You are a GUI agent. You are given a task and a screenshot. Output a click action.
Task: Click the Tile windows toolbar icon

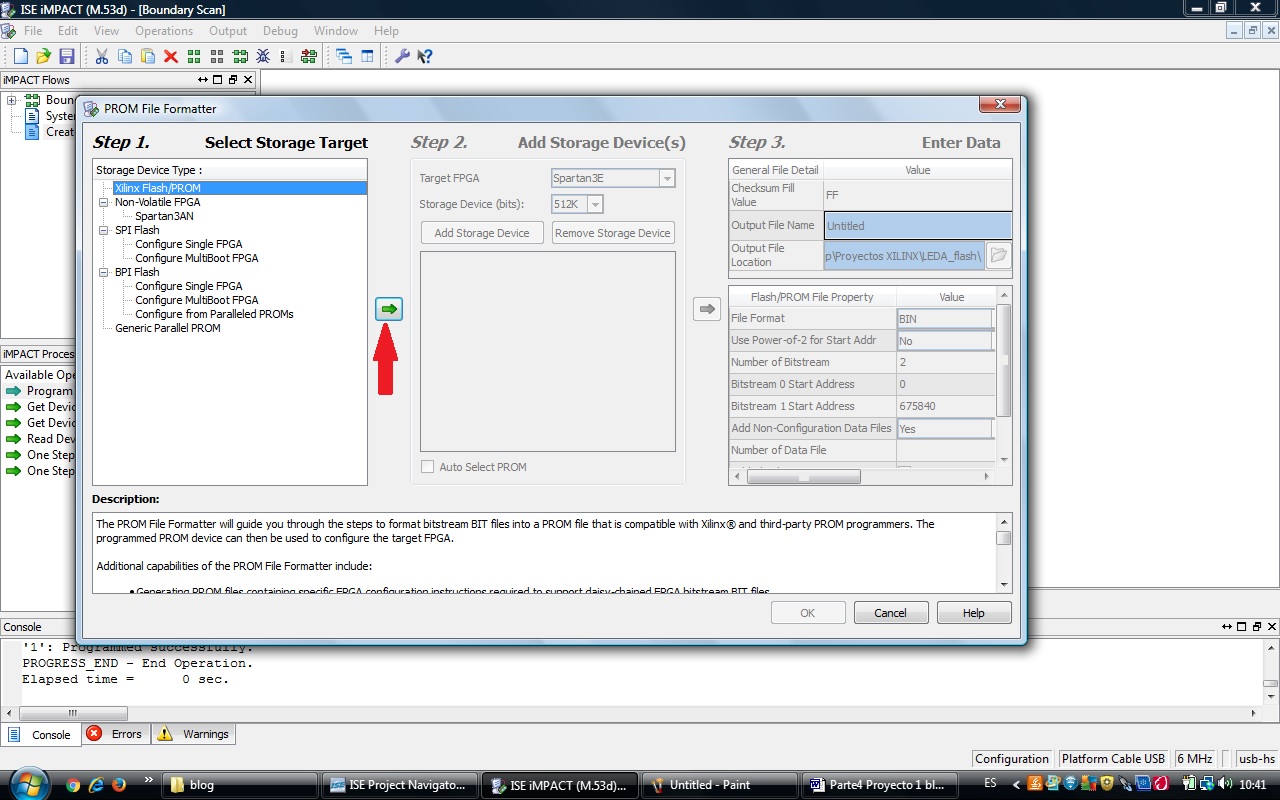367,56
